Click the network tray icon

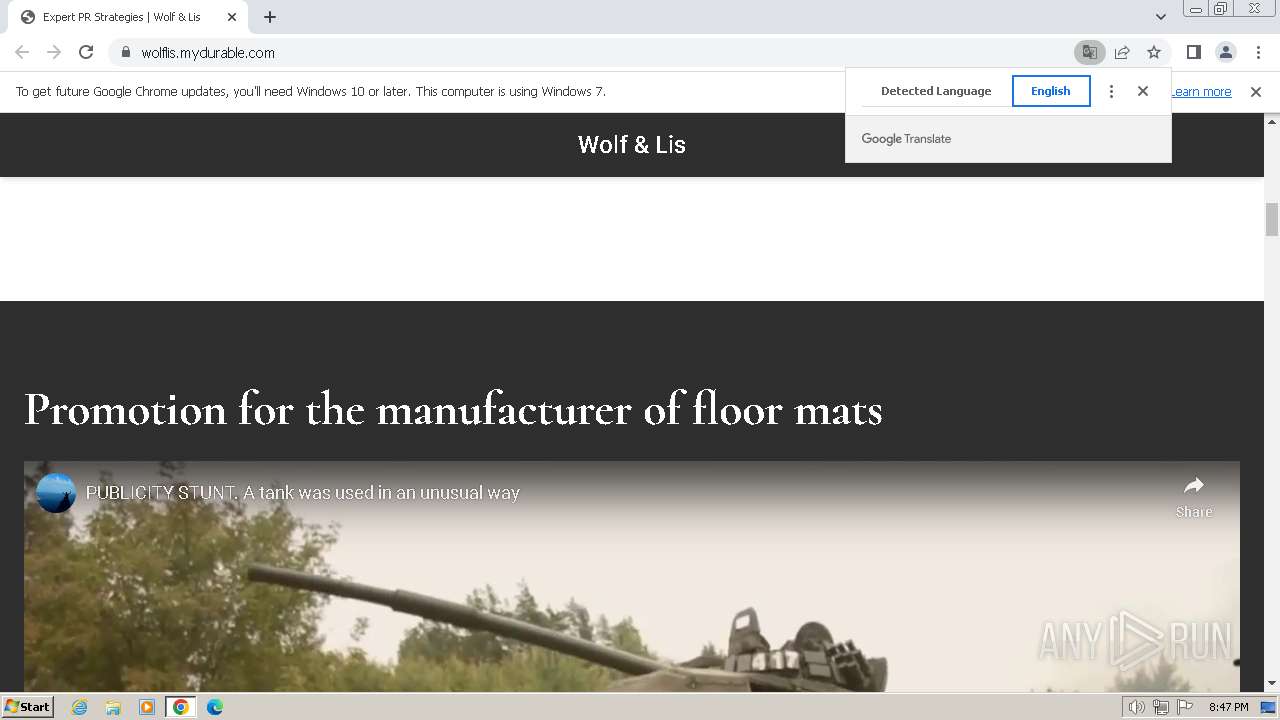[x=1161, y=707]
